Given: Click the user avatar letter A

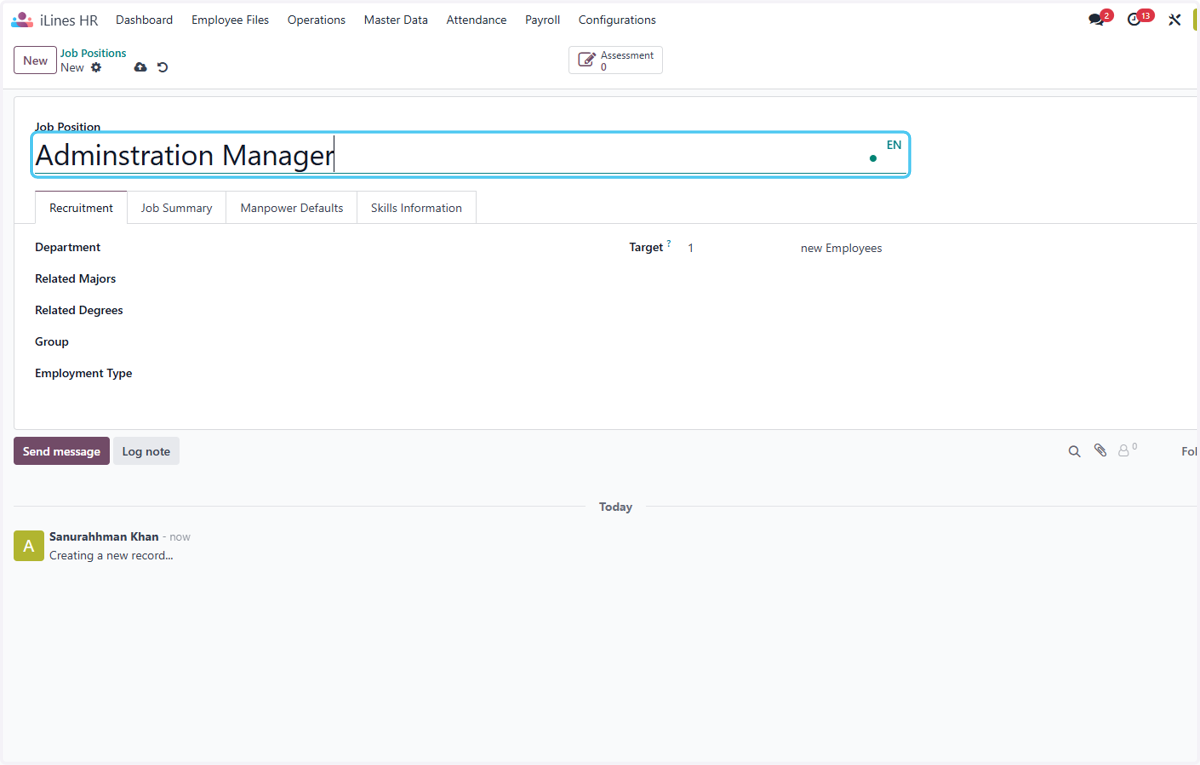Looking at the screenshot, I should 29,546.
